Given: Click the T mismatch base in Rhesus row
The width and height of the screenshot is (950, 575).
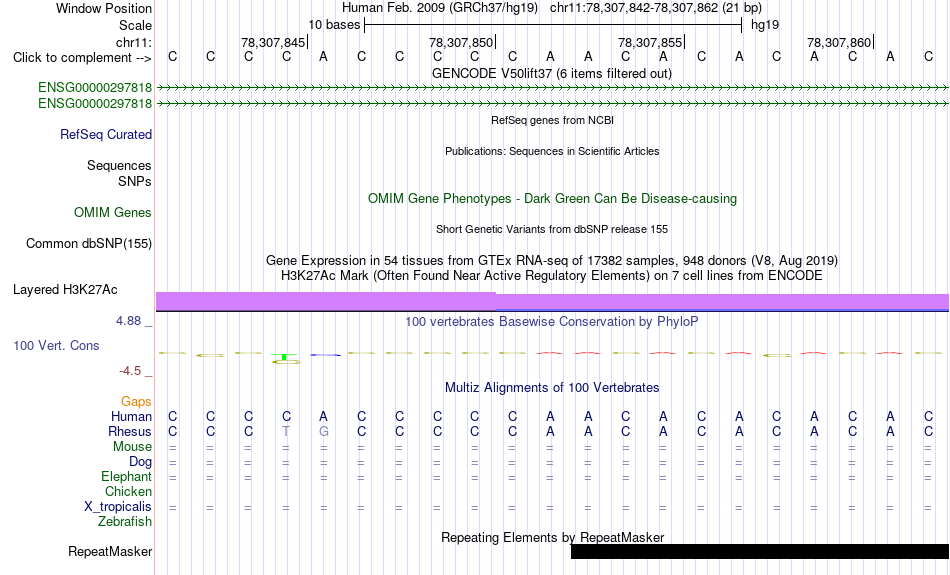Looking at the screenshot, I should coord(286,431).
